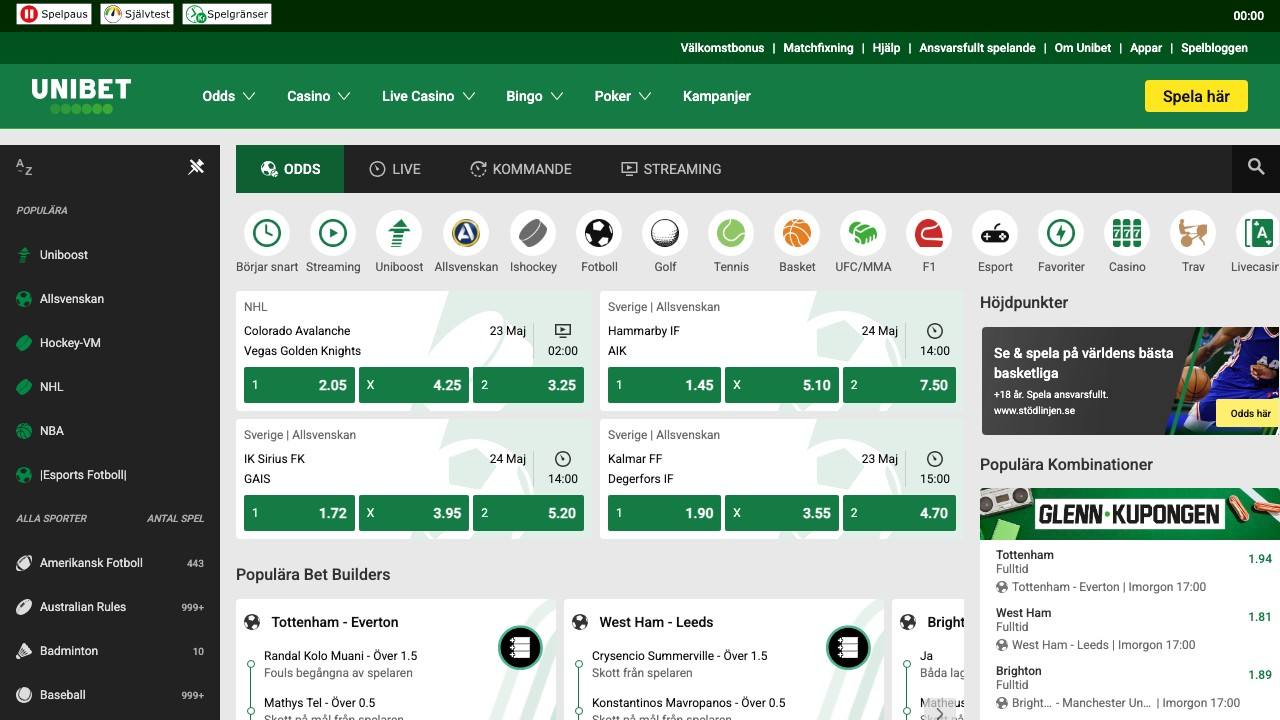Expand the Bingo dropdown menu
1280x720 pixels.
pos(535,96)
